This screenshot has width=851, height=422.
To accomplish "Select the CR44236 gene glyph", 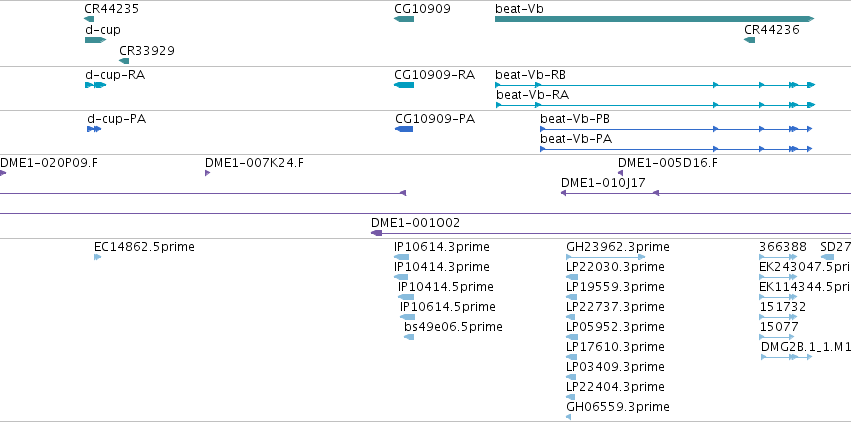I will coord(750,40).
